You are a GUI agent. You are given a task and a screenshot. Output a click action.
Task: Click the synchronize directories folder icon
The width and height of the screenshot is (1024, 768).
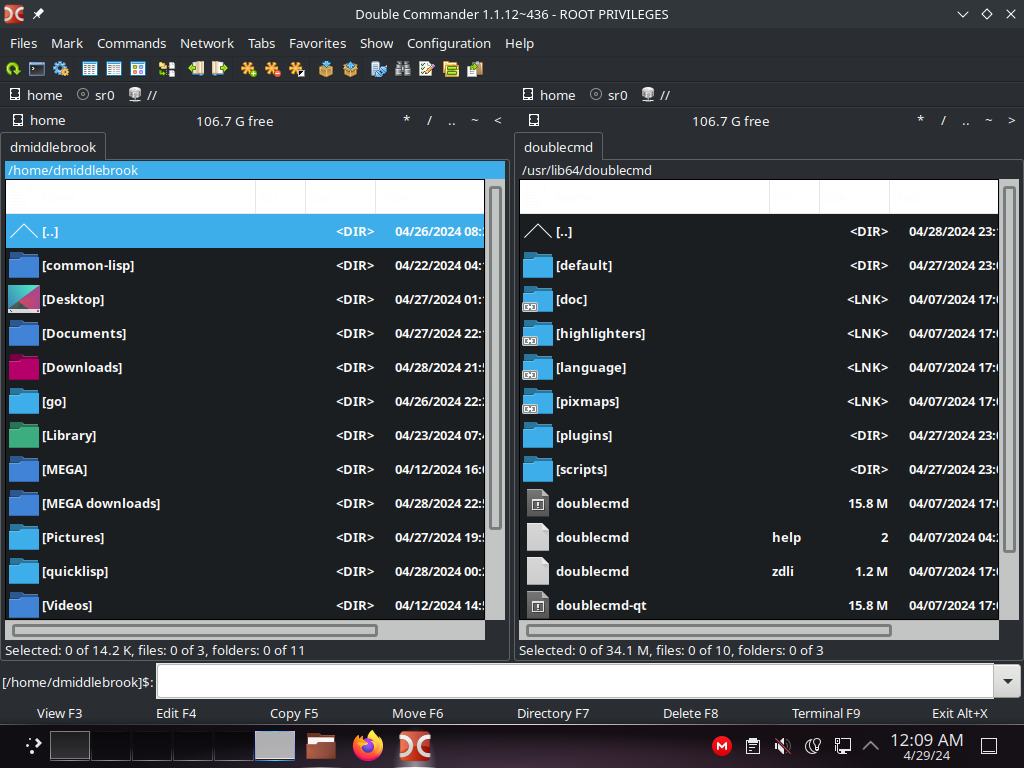(451, 69)
